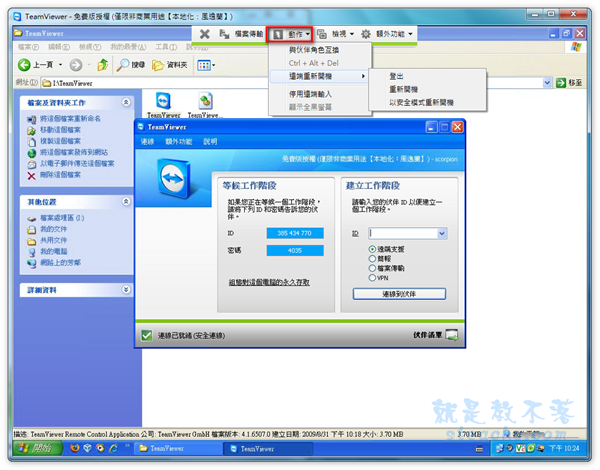Screen dimensions: 600x470
Task: Click the green Go (移至) button
Action: (x=569, y=83)
